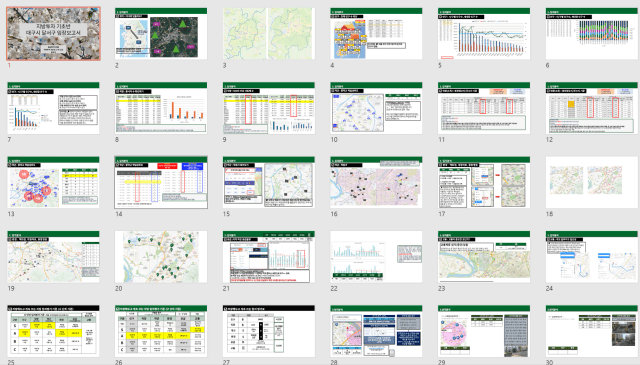Select slide 14 thumbnail with red and blue labels
The image size is (640, 365).
click(x=161, y=182)
